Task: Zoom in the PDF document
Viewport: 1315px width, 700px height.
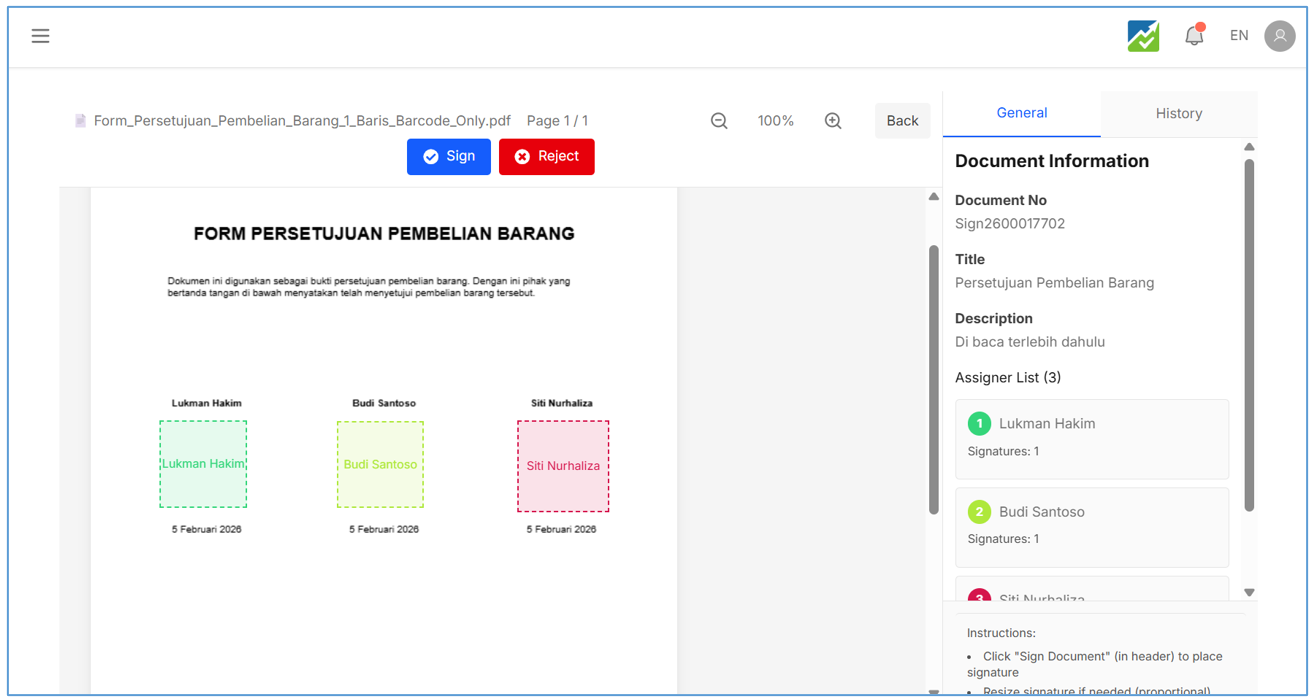Action: (x=833, y=121)
